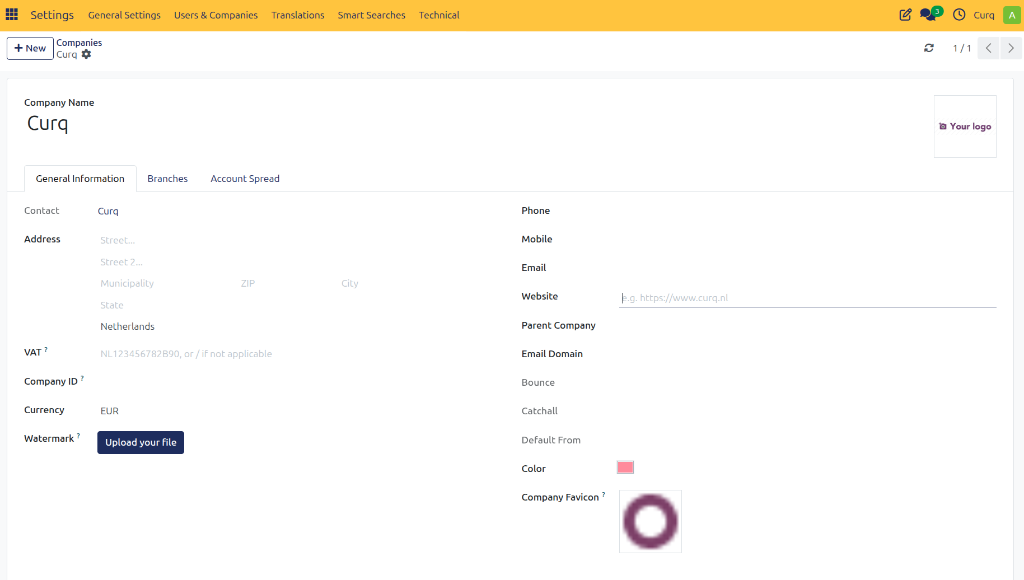Viewport: 1024px width, 580px height.
Task: Open the Translations menu
Action: (x=298, y=15)
